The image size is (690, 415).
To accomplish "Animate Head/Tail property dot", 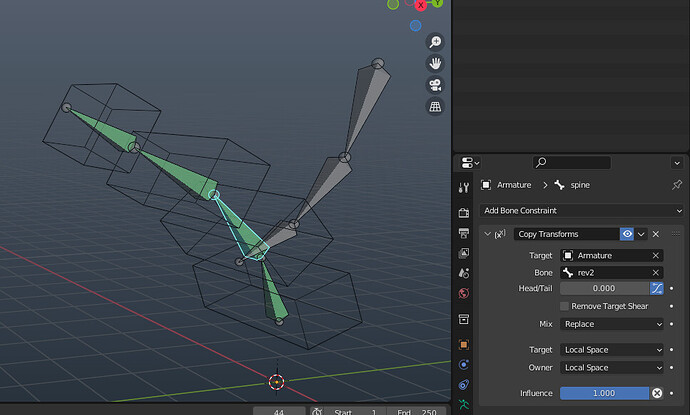I will click(x=672, y=288).
